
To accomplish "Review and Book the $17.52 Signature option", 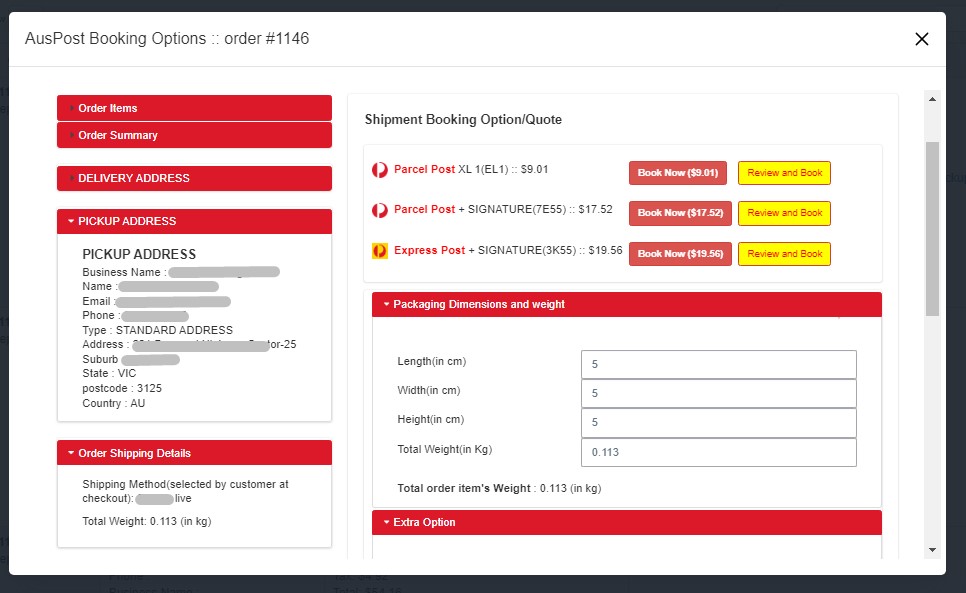I will click(x=784, y=213).
